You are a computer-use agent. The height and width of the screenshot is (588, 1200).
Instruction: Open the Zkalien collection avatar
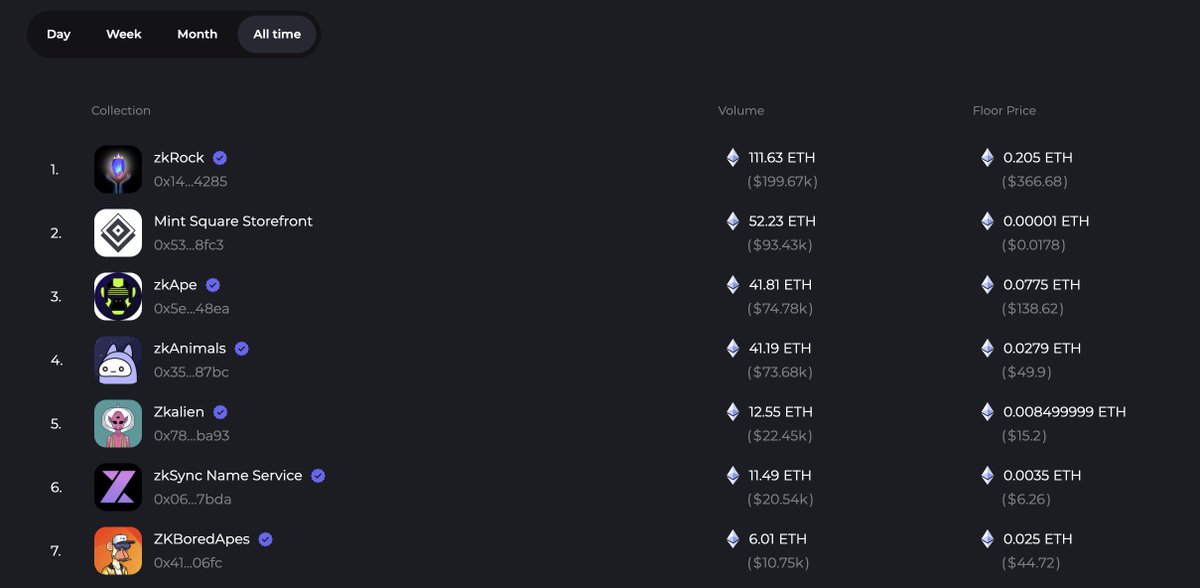point(118,423)
